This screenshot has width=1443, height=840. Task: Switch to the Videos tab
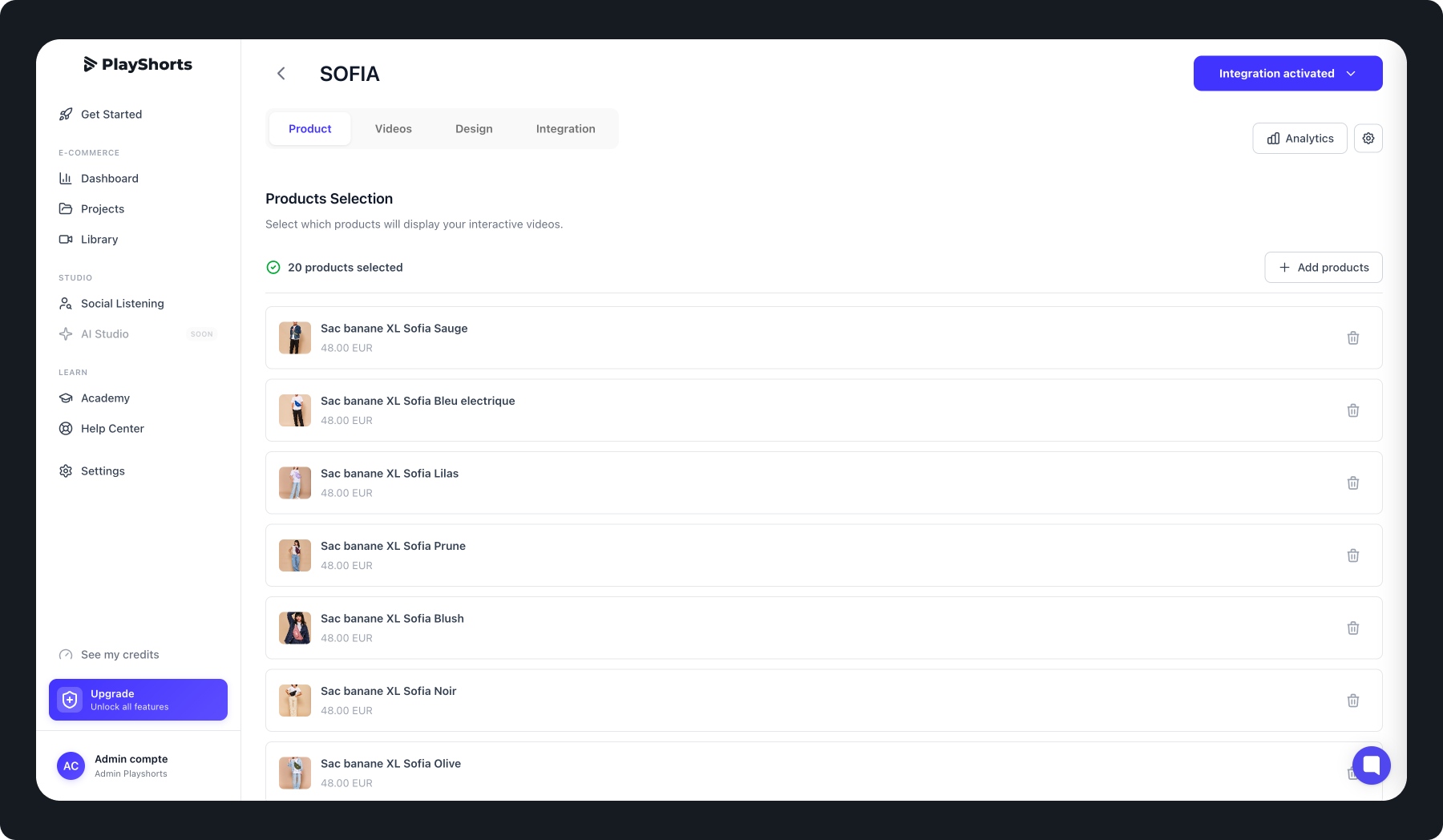click(394, 129)
